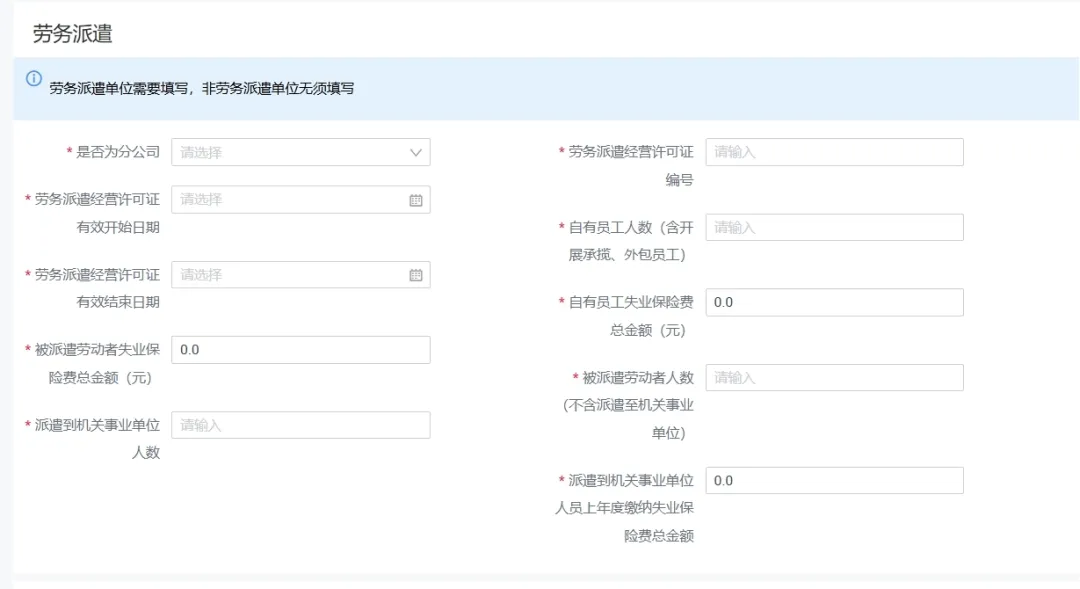Screen dimensions: 1080x589
Task: Click the 是否为分公司 field label
Action: point(117,152)
